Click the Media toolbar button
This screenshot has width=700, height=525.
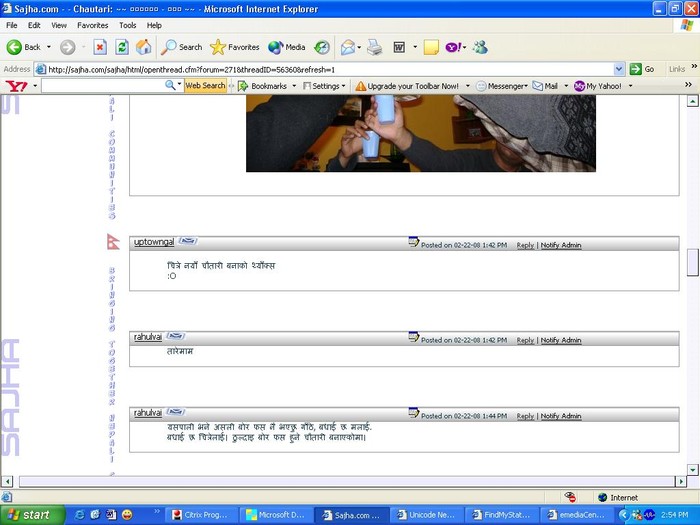286,47
